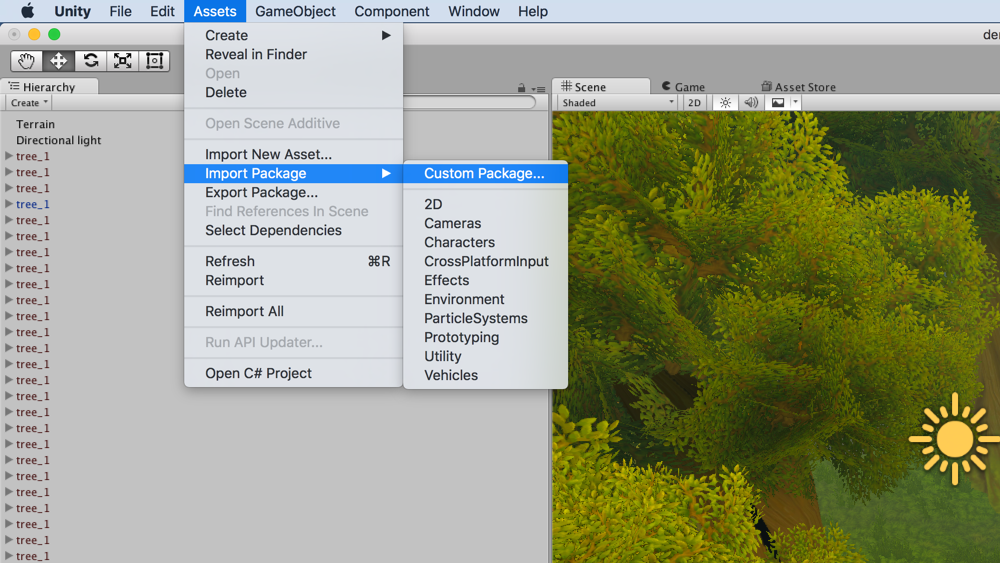This screenshot has height=563, width=1000.
Task: Choose Export Package...
Action: pos(293,193)
